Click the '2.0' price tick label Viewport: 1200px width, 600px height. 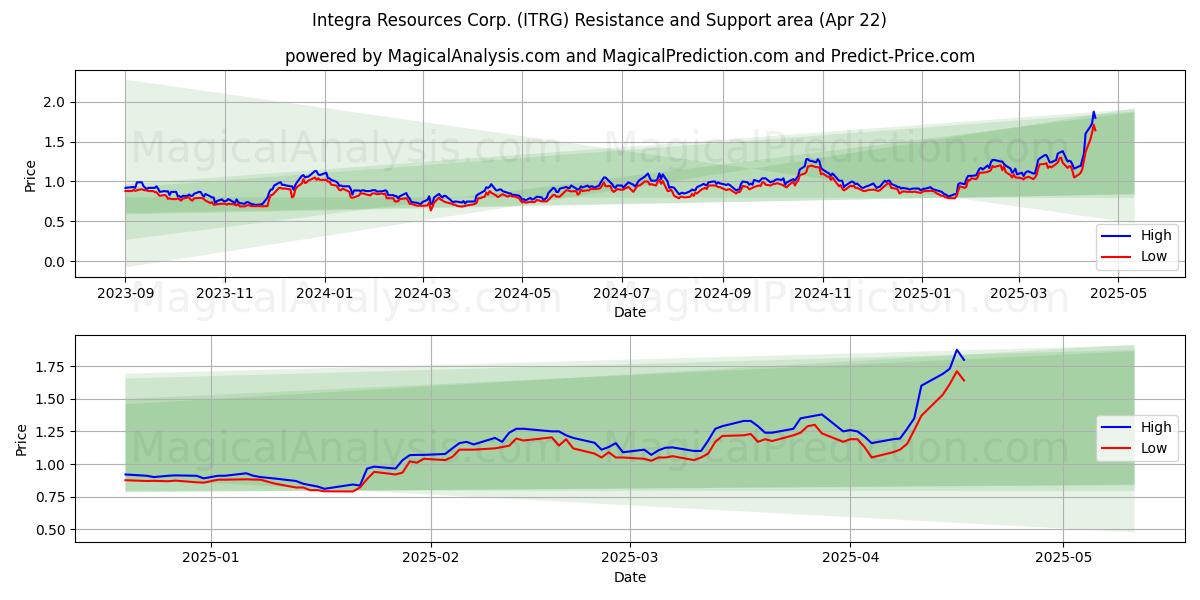[55, 102]
